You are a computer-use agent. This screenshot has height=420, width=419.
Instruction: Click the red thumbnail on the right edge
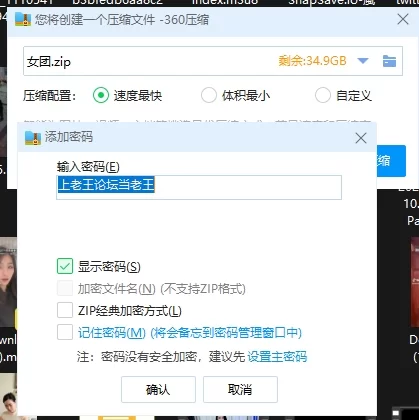click(x=415, y=282)
